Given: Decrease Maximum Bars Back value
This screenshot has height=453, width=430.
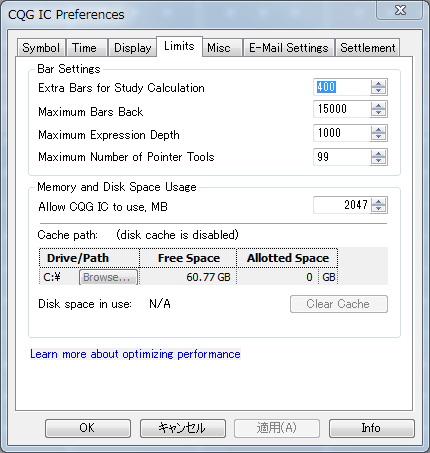Looking at the screenshot, I should tap(378, 113).
